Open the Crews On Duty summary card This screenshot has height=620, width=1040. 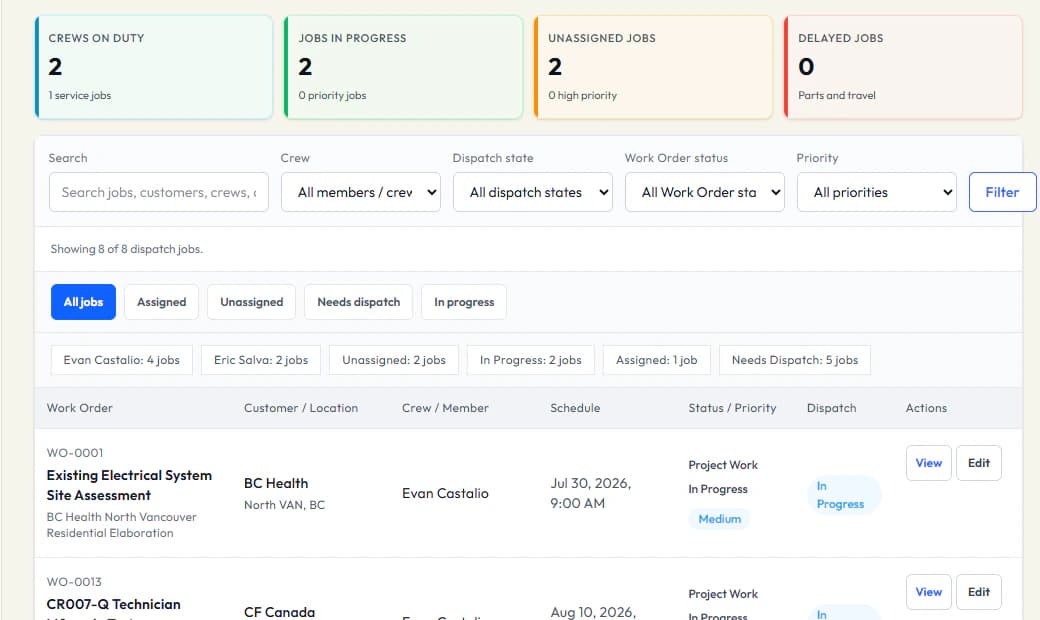[x=154, y=68]
